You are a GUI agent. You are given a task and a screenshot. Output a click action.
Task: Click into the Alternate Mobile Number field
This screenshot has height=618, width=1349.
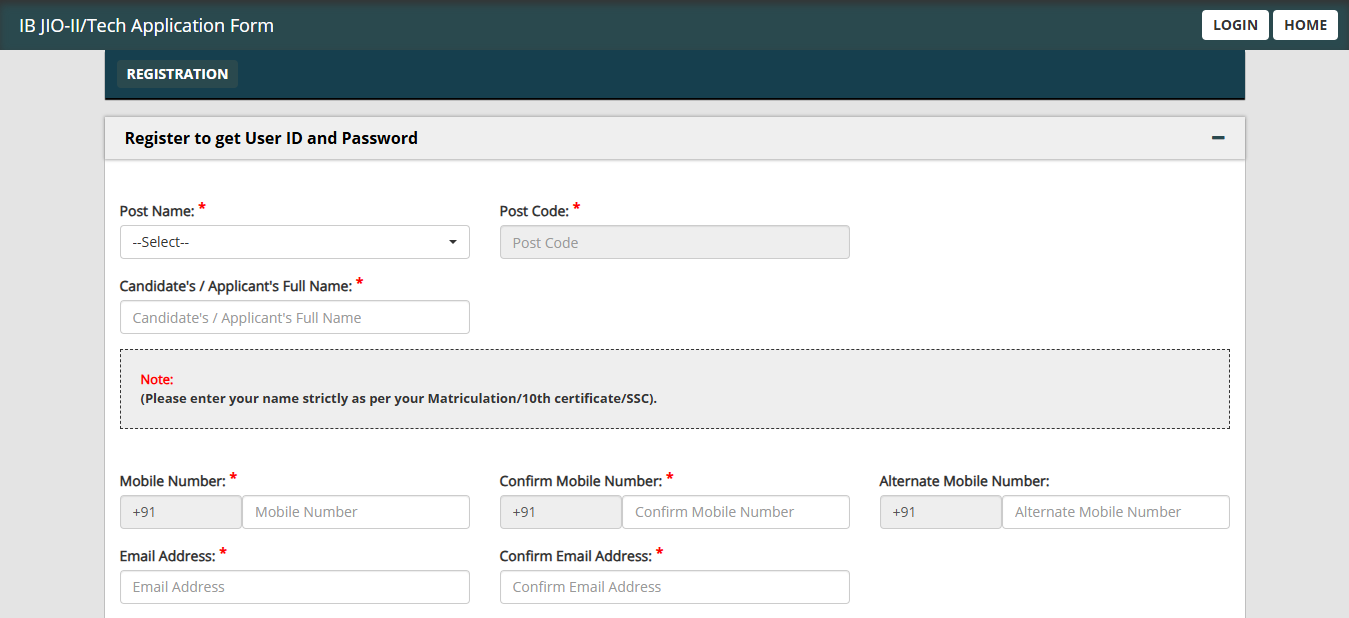[x=1115, y=512]
